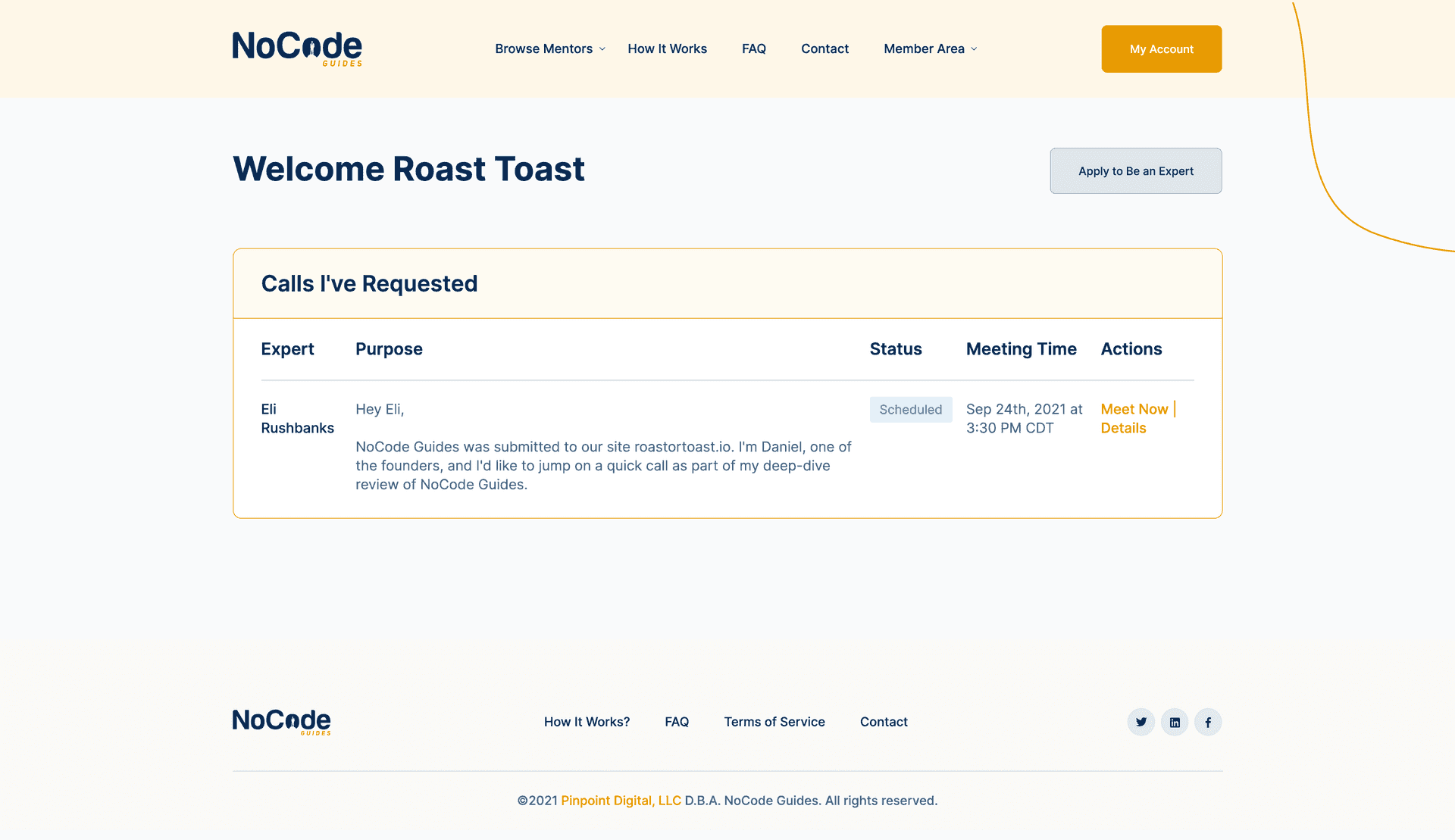Image resolution: width=1455 pixels, height=840 pixels.
Task: Click Contact in the footer
Action: [884, 722]
